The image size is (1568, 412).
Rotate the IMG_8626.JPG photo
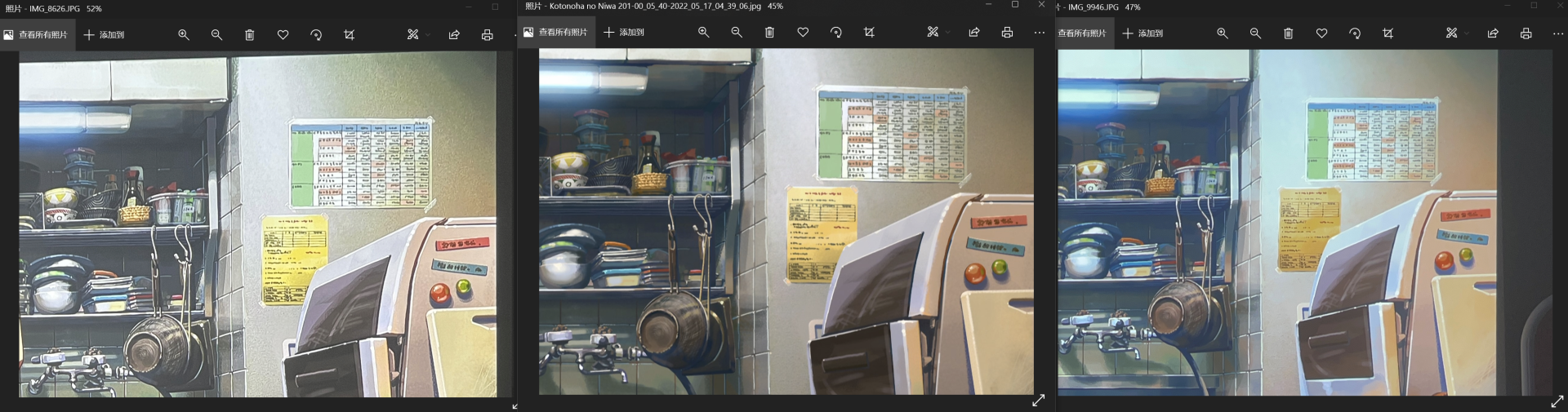tap(316, 35)
